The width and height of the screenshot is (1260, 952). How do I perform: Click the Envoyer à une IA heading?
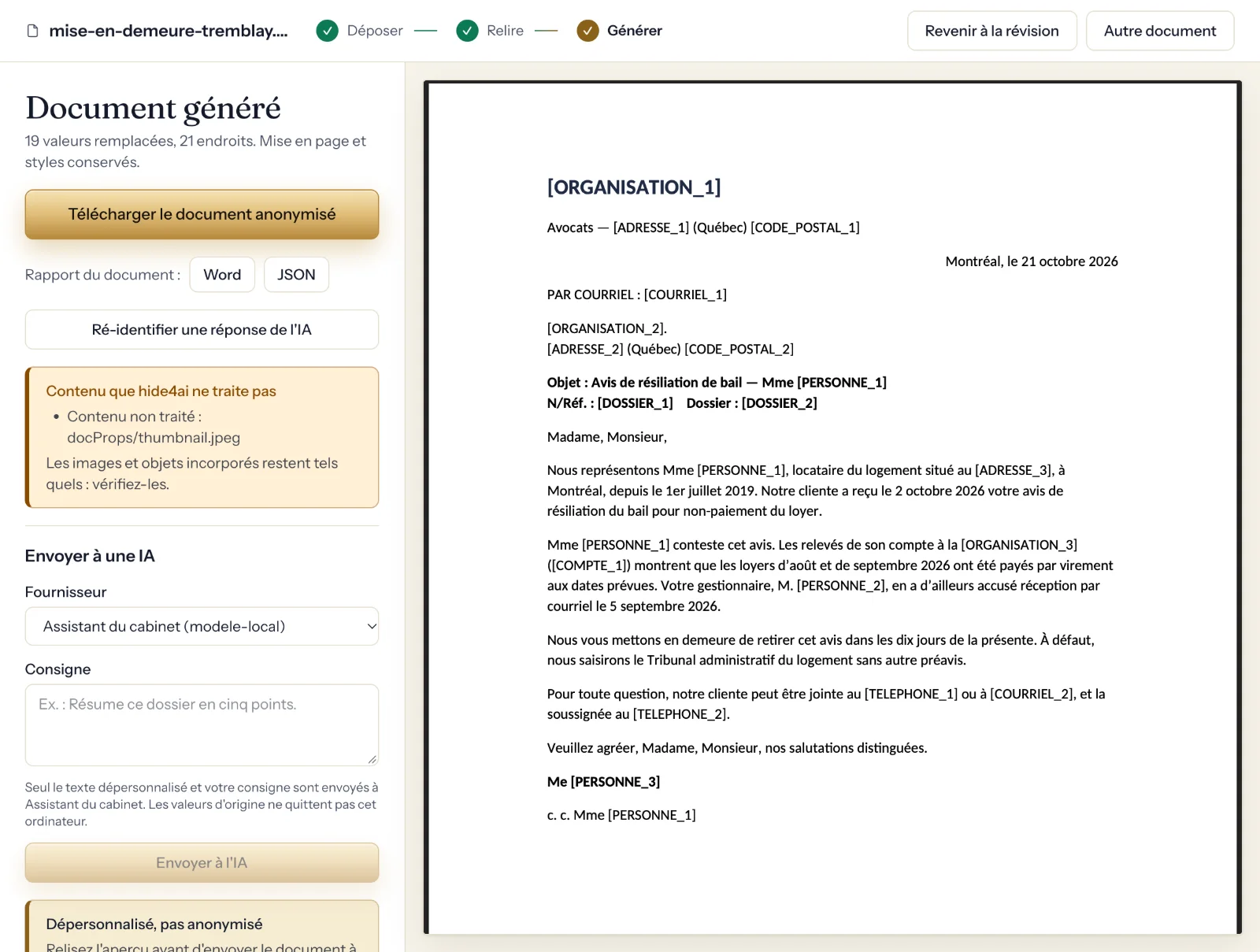tap(90, 556)
